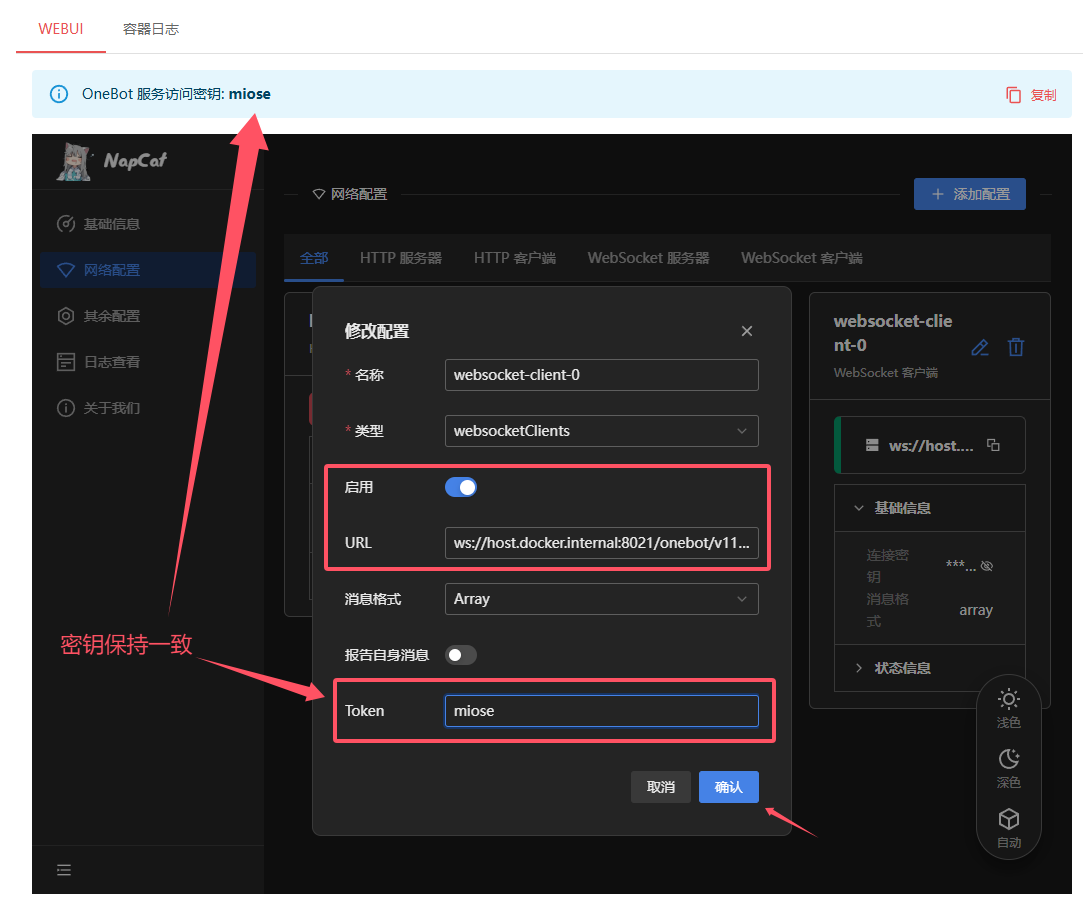Select the dark theme moon icon
The height and width of the screenshot is (906, 1083).
point(1008,760)
